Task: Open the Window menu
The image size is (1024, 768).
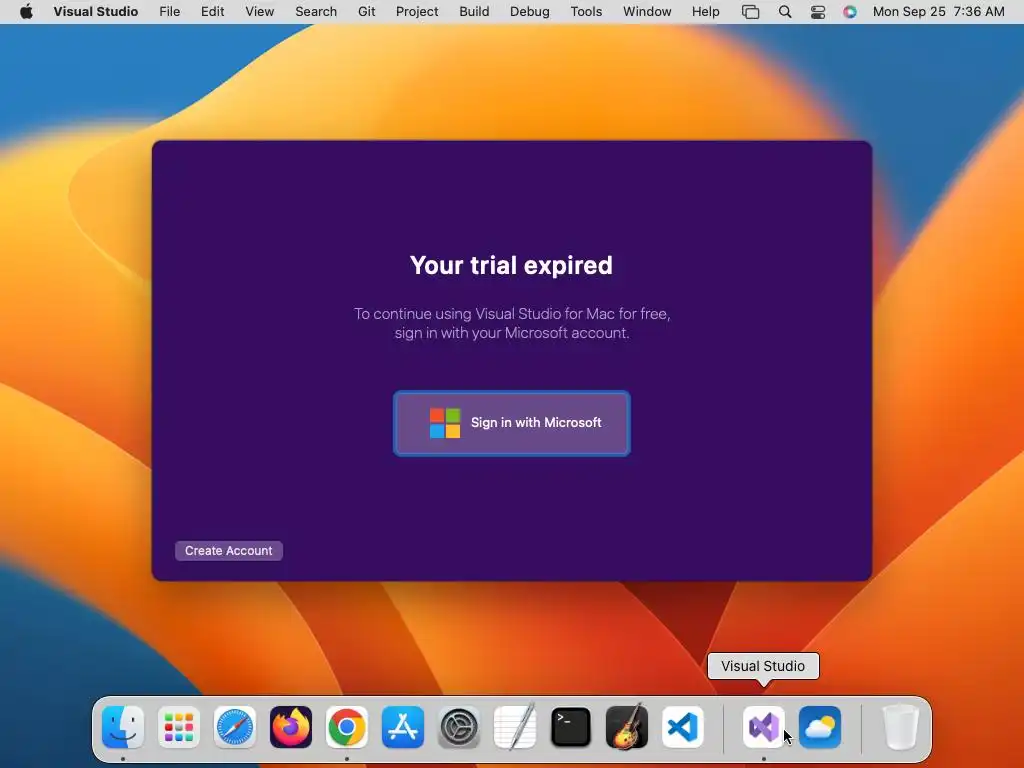Action: point(647,12)
